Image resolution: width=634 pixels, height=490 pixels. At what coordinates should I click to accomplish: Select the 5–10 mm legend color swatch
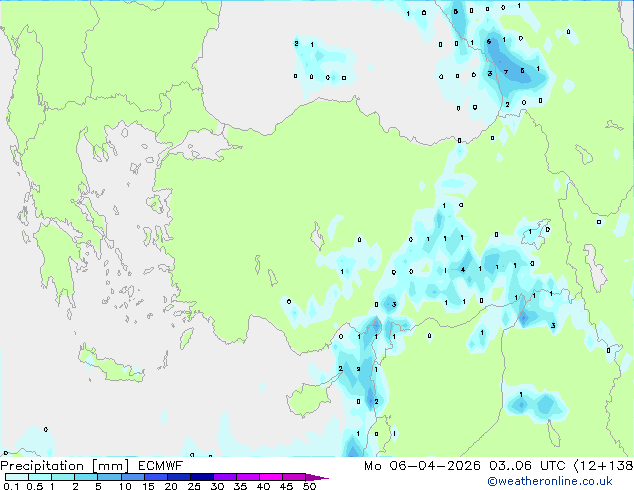tap(109, 477)
